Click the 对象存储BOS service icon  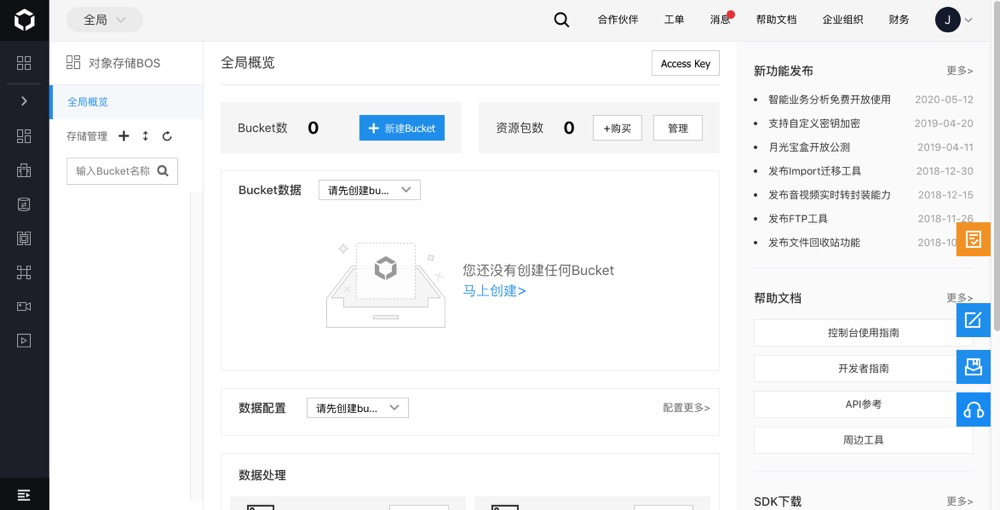(73, 62)
